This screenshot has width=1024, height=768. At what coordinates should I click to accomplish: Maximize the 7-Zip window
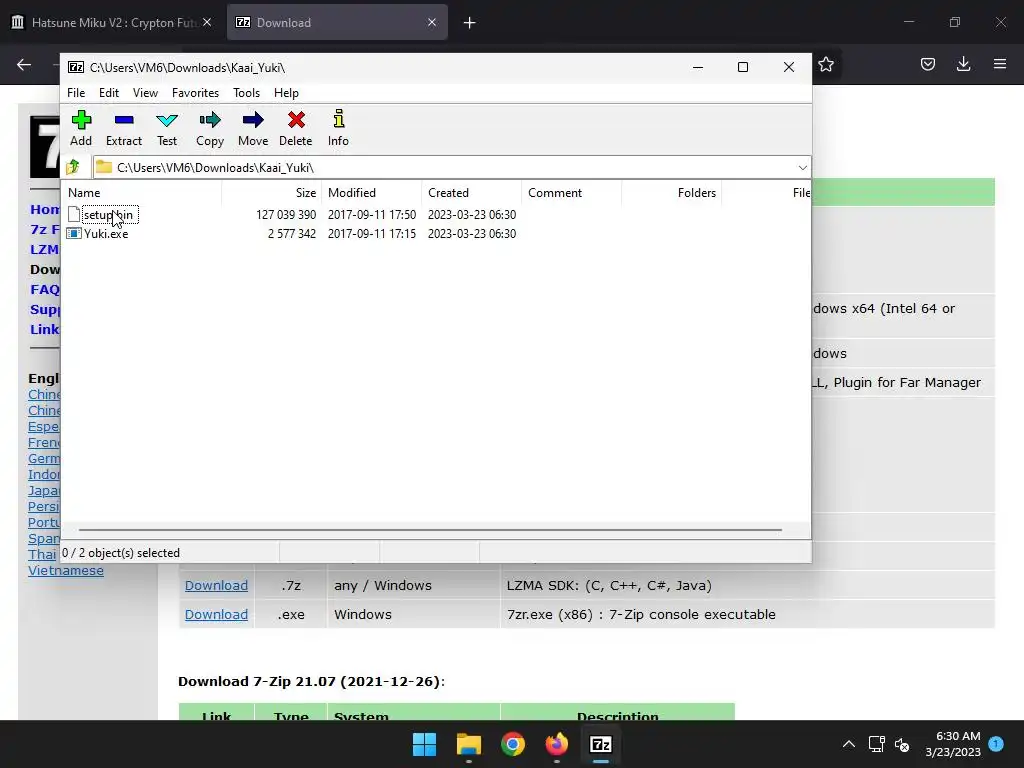click(x=743, y=67)
